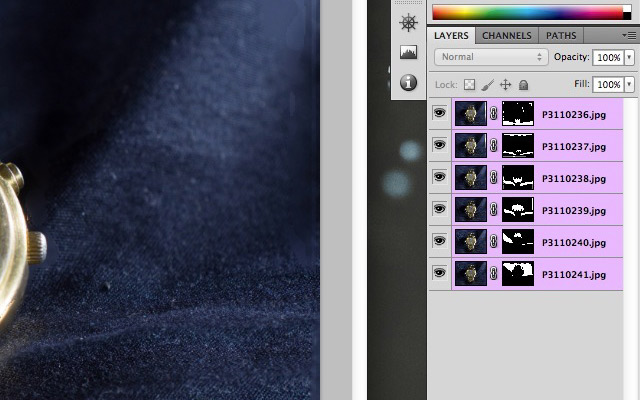This screenshot has height=400, width=640.
Task: Click the Fill value field
Action: tap(609, 84)
